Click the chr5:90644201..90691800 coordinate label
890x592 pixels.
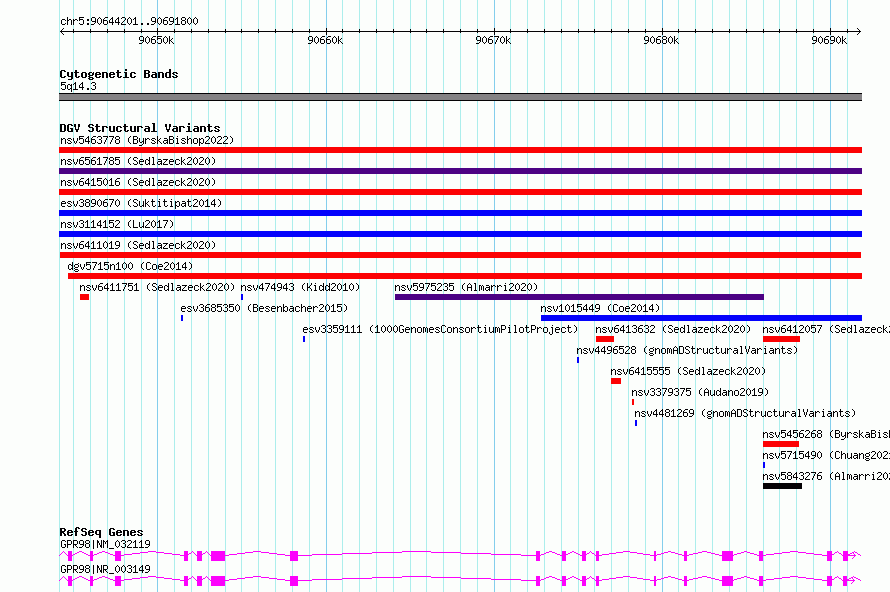click(x=129, y=22)
